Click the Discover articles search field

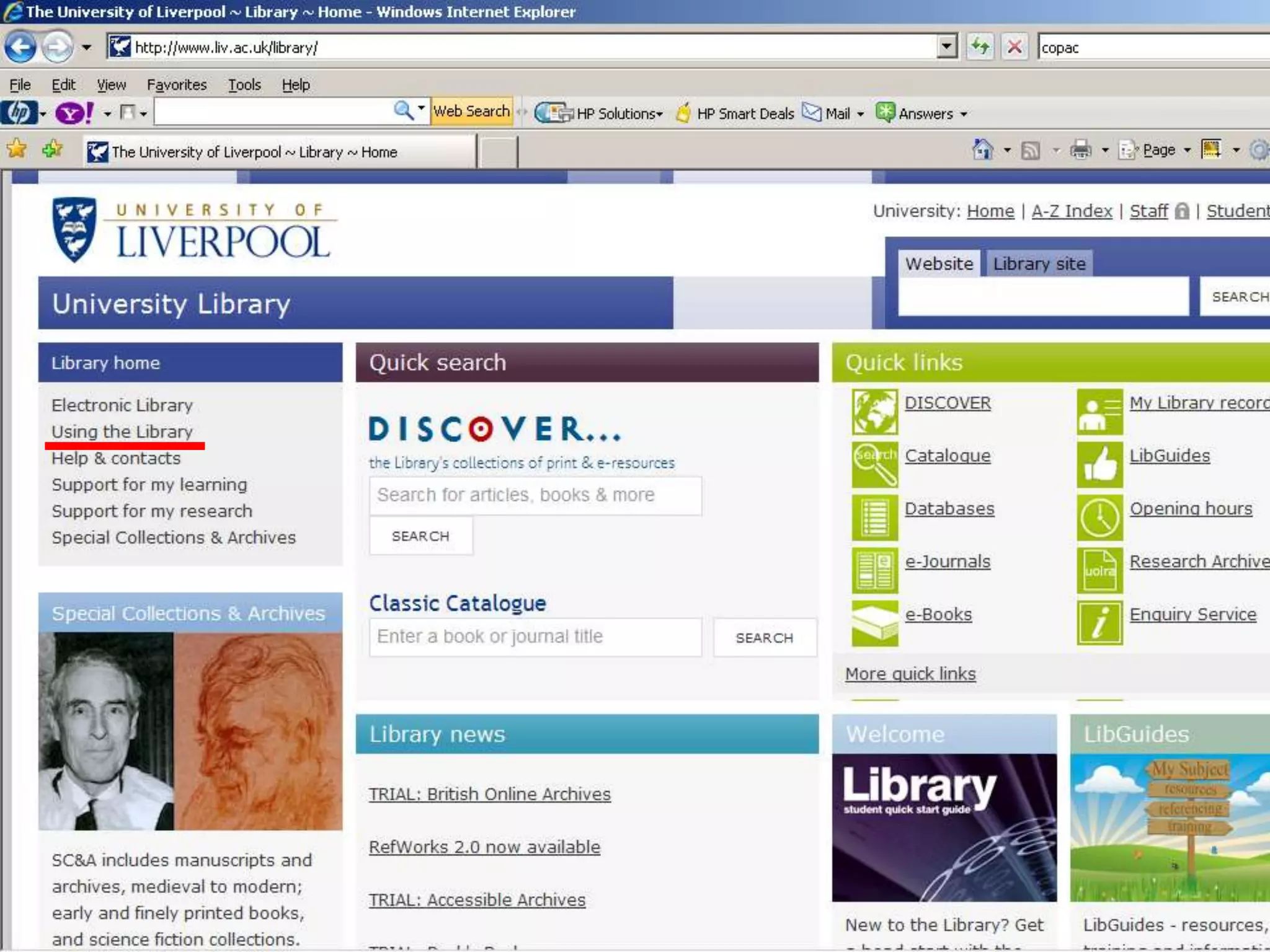click(x=535, y=495)
